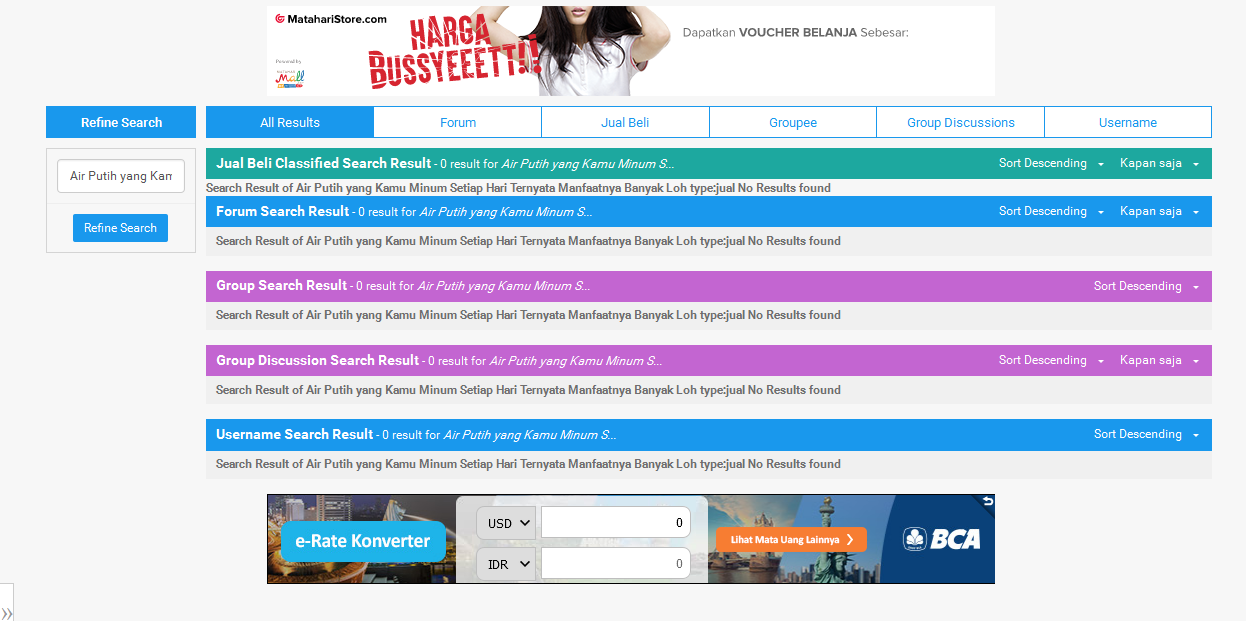Switch to the Jual Beli tab
Viewport: 1246px width, 621px height.
tap(625, 123)
